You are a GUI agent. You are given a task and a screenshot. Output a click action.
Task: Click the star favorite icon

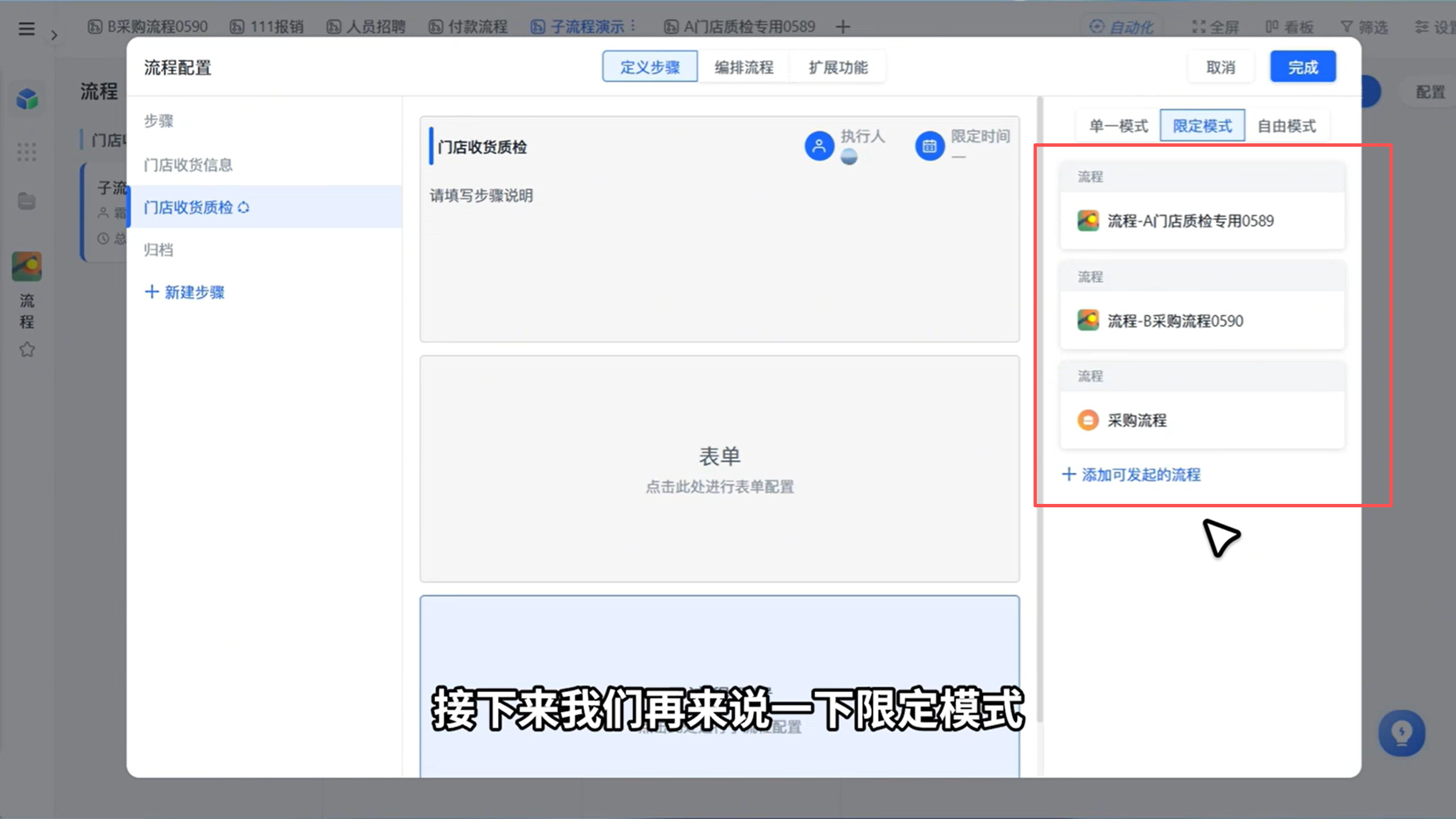coord(27,349)
